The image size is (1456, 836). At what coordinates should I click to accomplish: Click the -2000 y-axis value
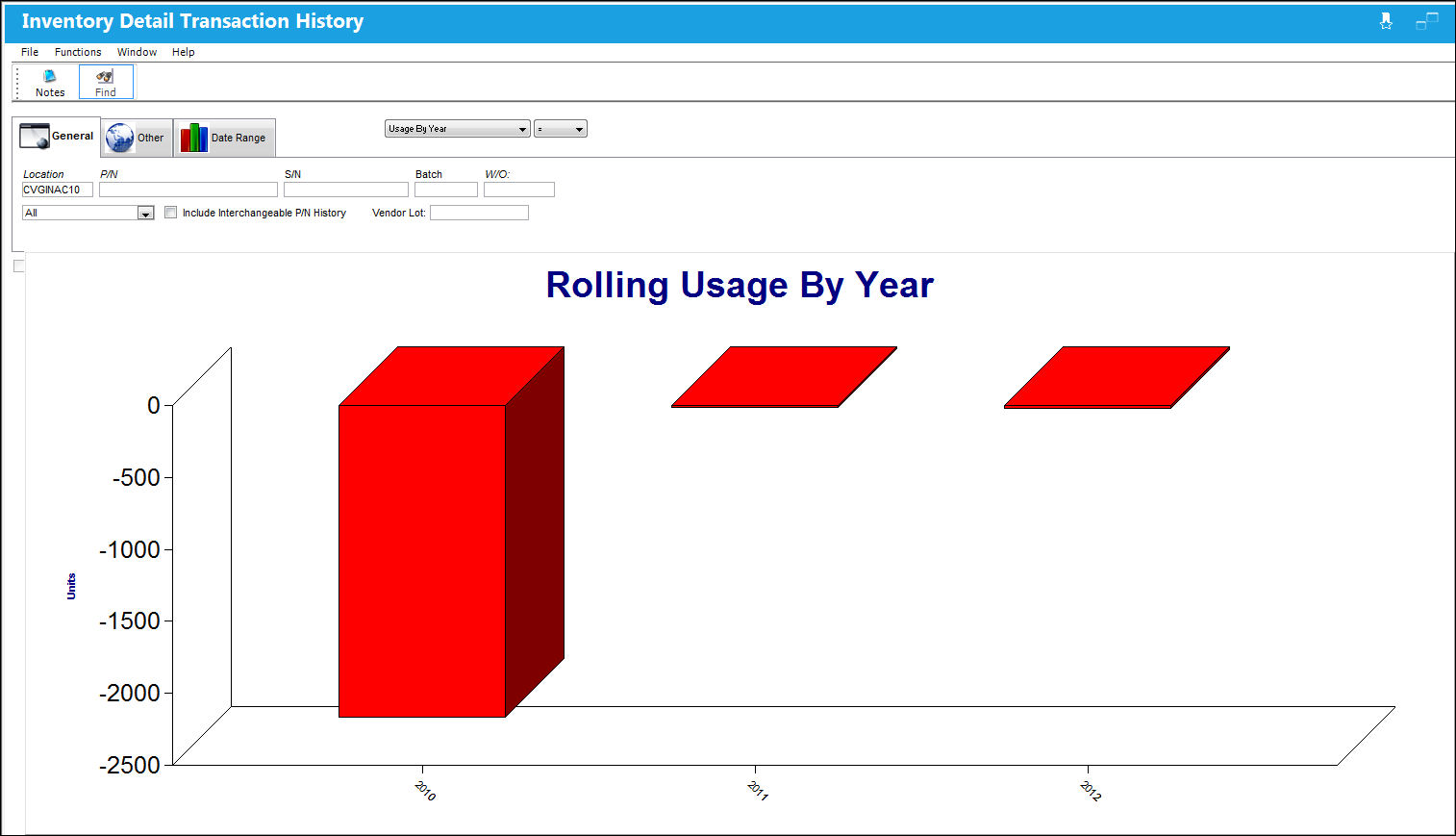coord(130,693)
